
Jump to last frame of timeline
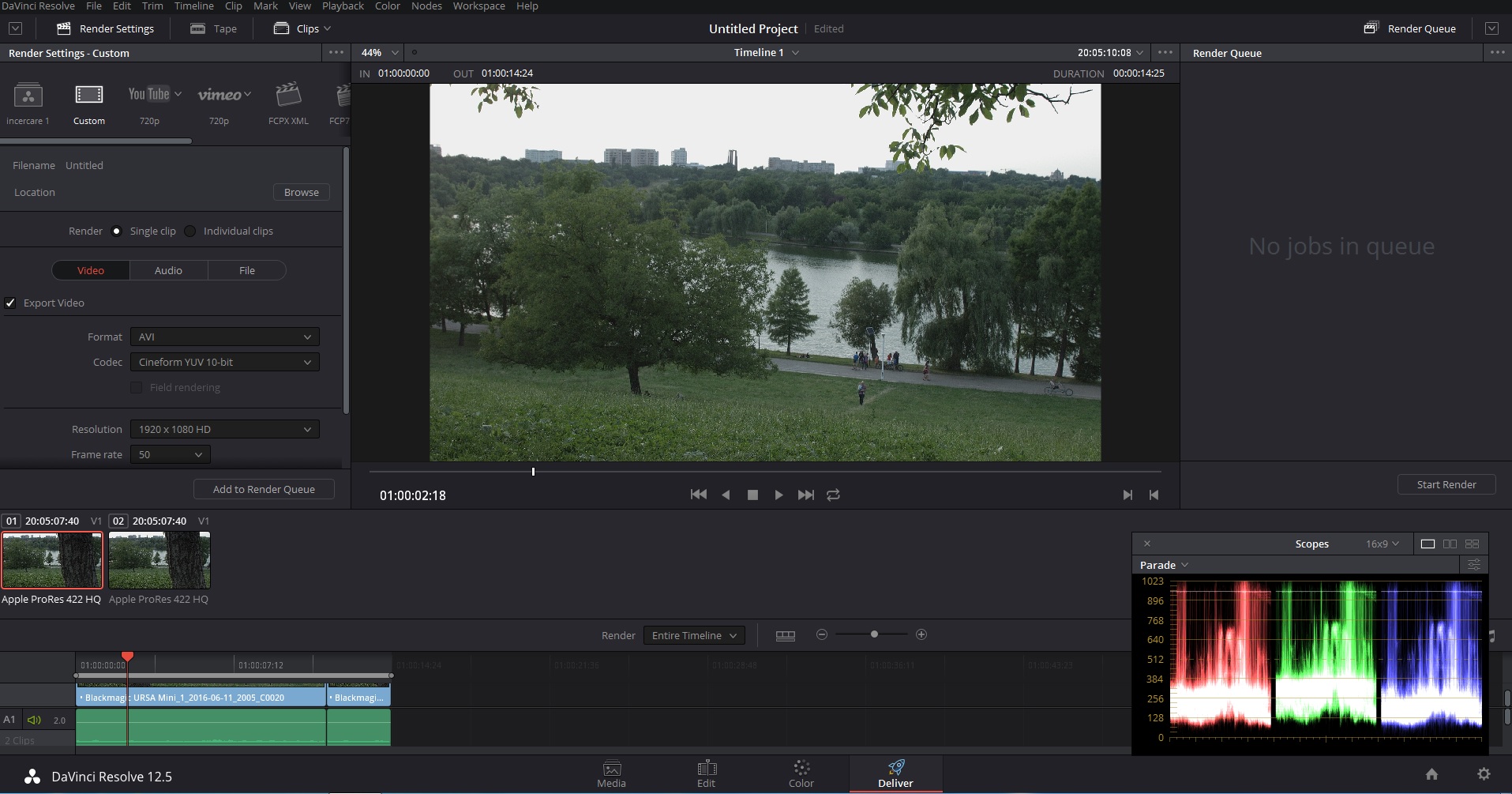coord(805,495)
